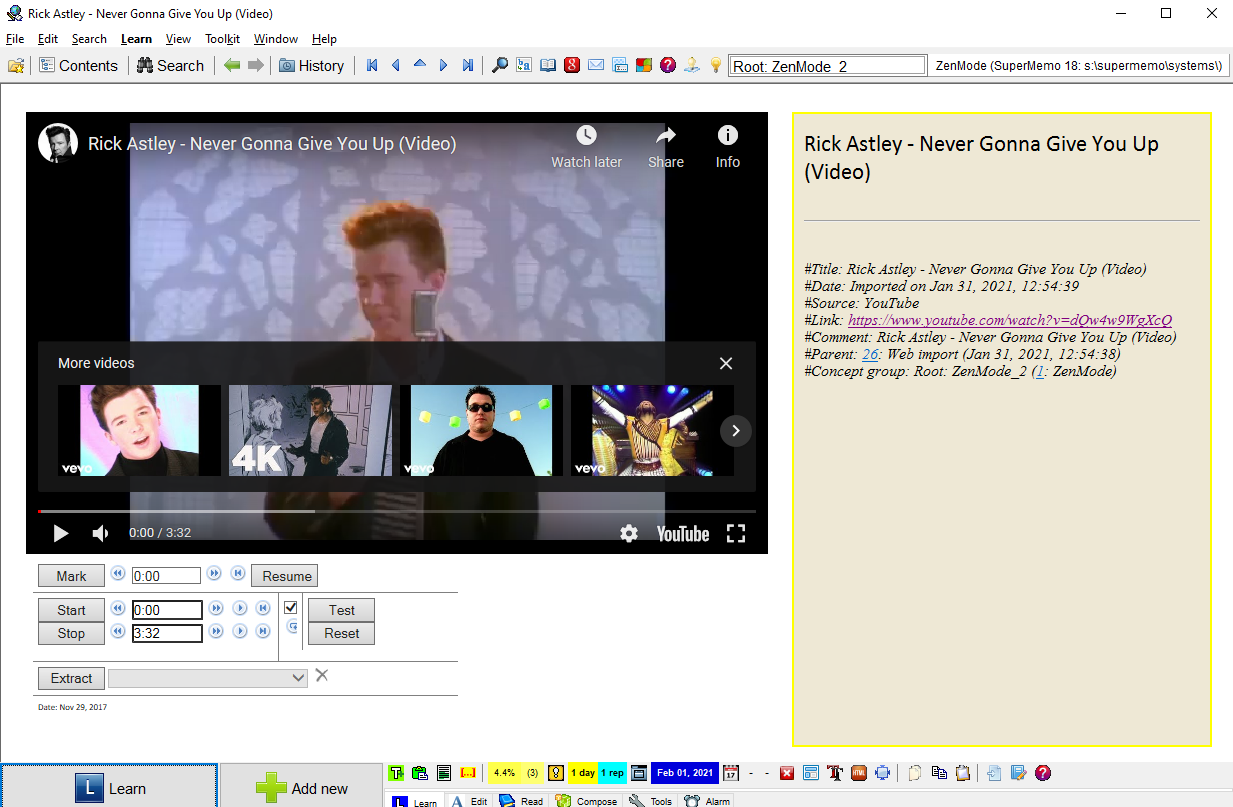
Task: Click the Mark time input field
Action: pos(167,575)
